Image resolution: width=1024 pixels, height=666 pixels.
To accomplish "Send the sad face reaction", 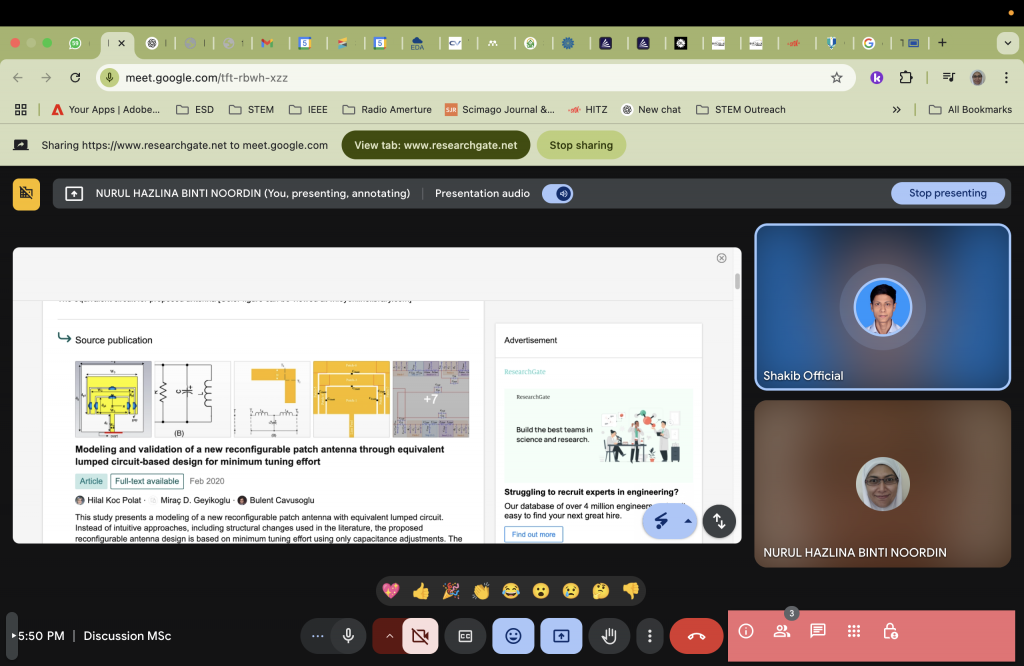I will 571,591.
